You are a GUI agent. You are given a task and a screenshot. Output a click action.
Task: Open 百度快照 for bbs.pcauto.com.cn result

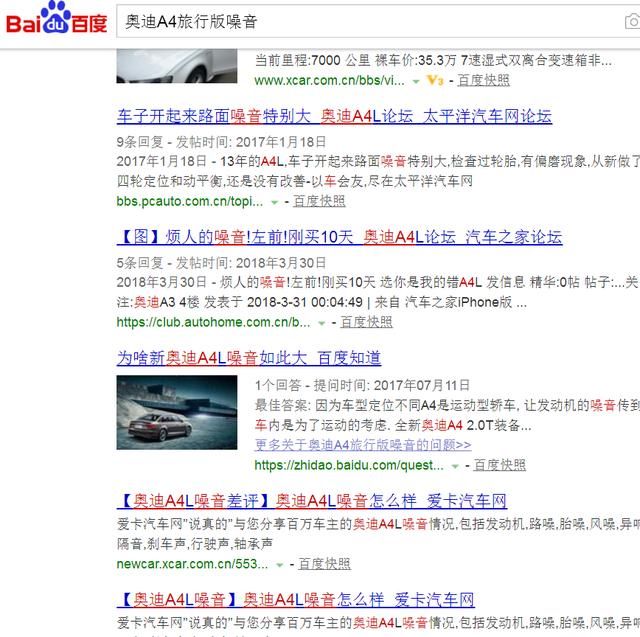point(319,201)
